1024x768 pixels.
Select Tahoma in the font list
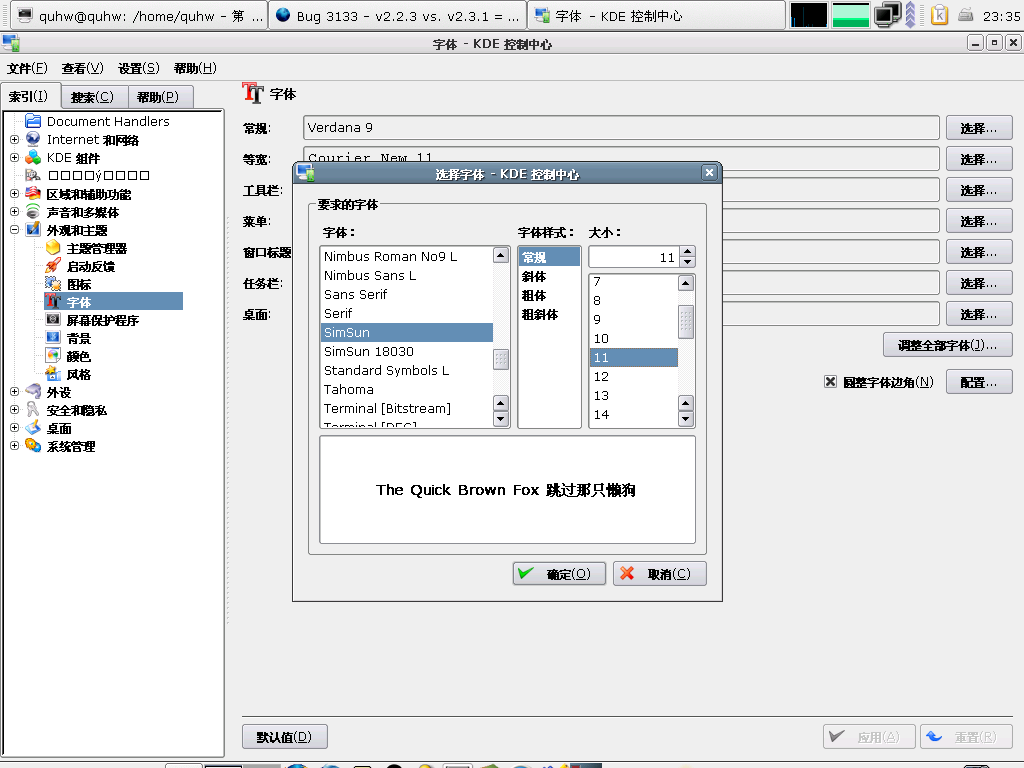click(x=349, y=390)
